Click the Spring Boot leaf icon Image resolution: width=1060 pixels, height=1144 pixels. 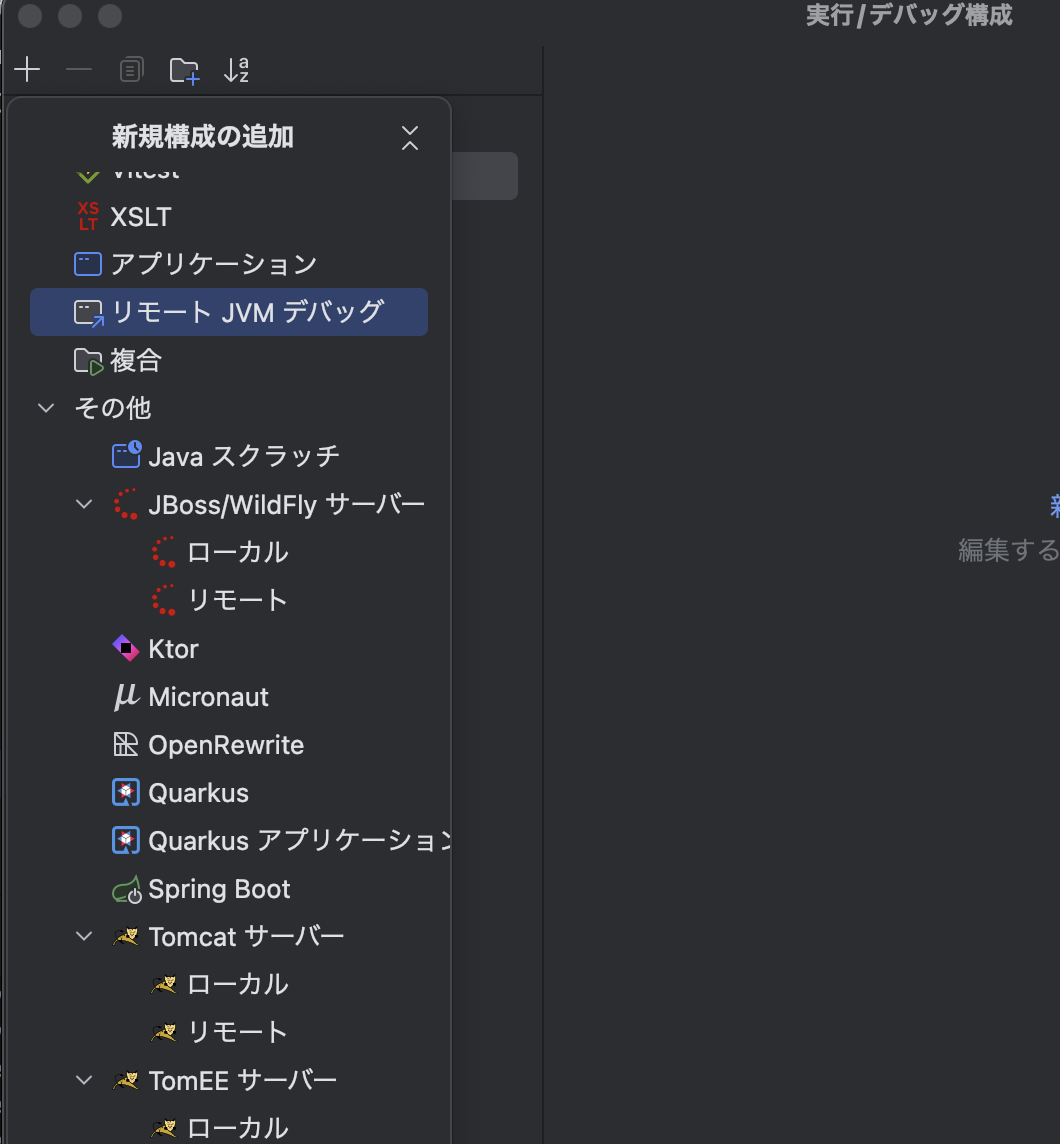click(x=126, y=888)
